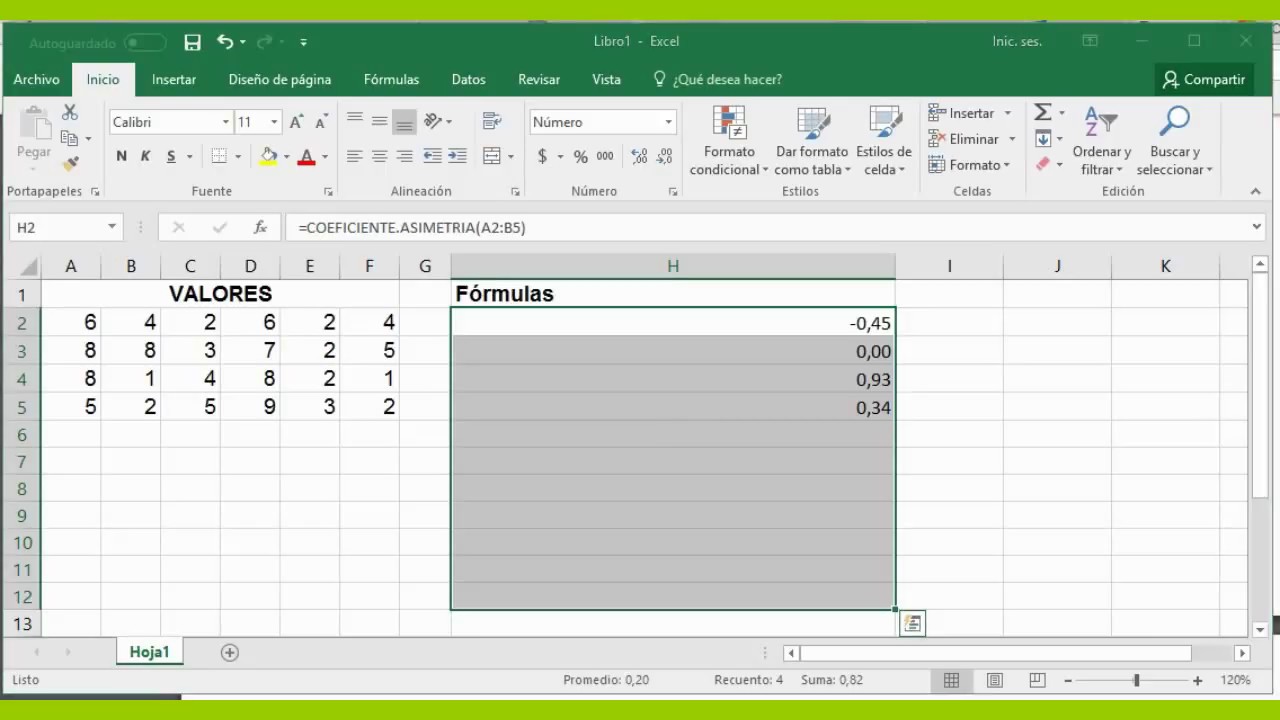The image size is (1280, 720).
Task: Apply font color letter A icon
Action: (306, 156)
